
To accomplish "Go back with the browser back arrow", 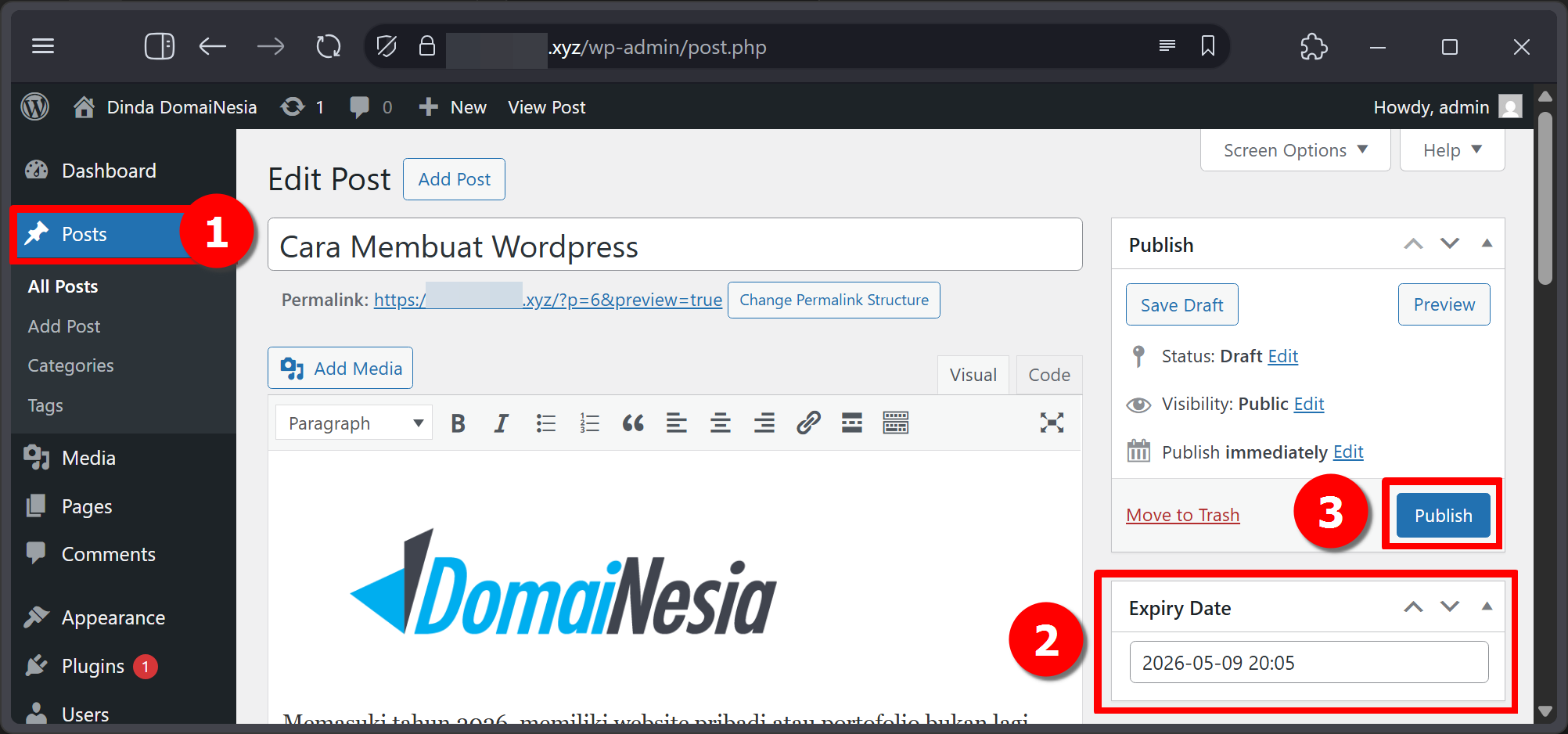I will (x=213, y=46).
